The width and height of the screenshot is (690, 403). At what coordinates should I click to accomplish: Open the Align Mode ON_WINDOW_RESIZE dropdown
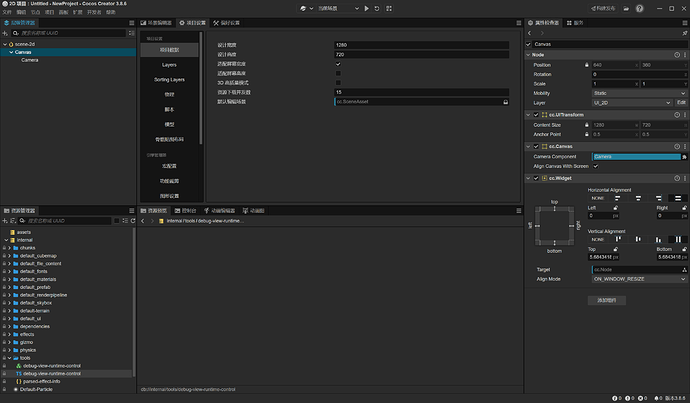(x=639, y=279)
